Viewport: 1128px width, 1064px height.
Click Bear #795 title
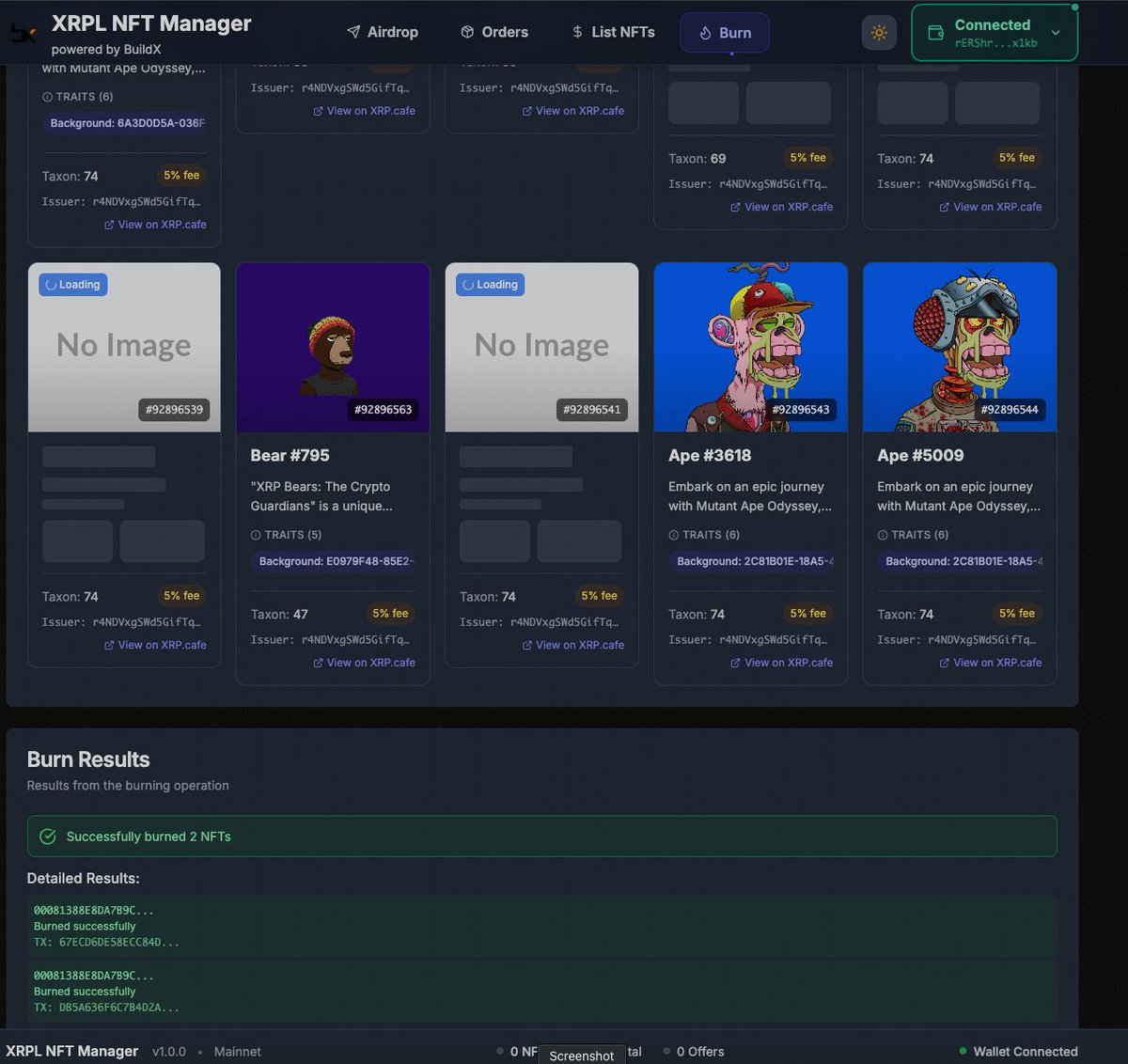tap(290, 455)
